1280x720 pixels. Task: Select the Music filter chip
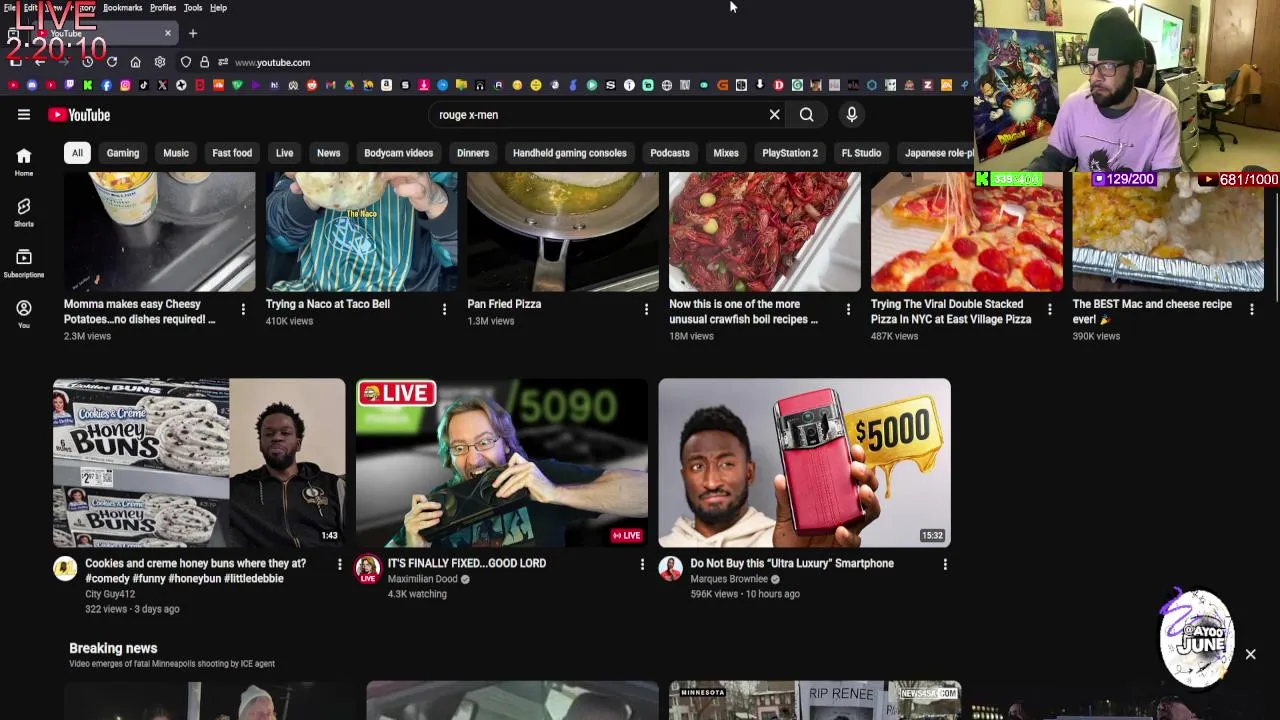point(176,153)
